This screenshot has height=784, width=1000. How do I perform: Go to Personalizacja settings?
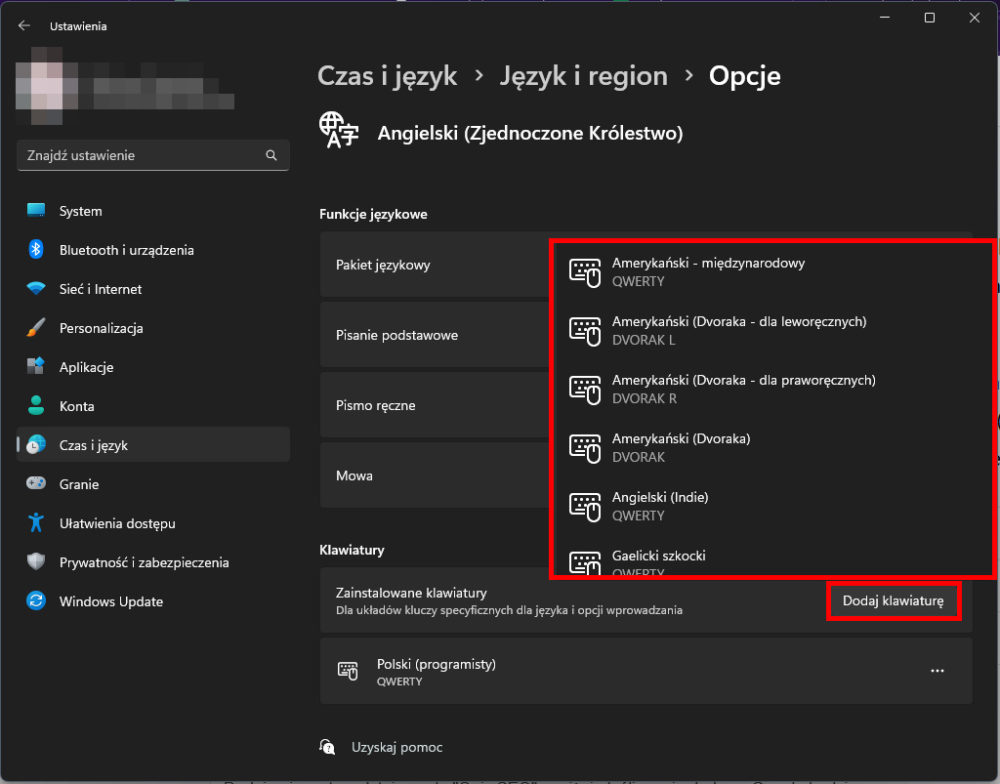point(101,328)
